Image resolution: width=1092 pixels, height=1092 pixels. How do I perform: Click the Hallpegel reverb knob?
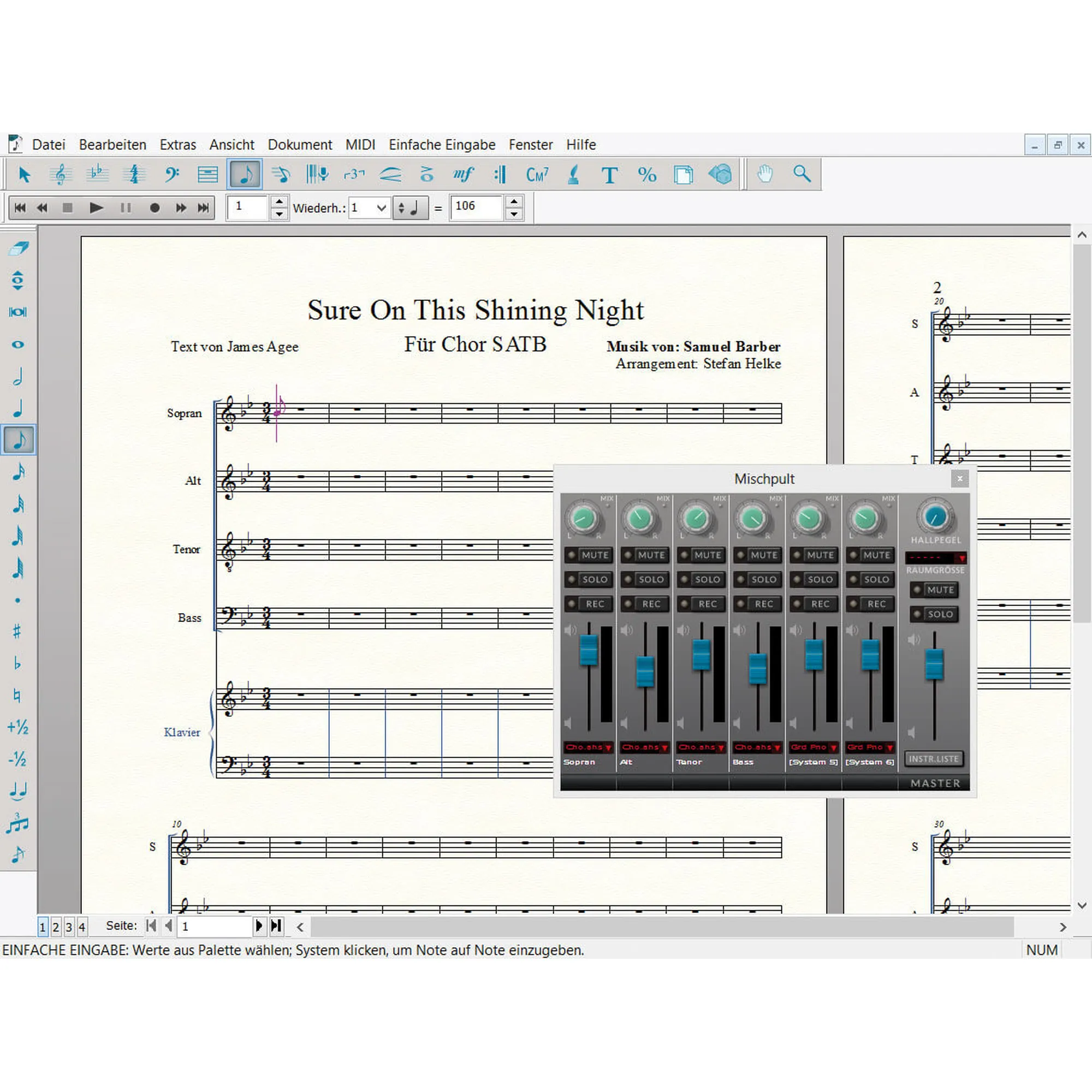coord(935,517)
